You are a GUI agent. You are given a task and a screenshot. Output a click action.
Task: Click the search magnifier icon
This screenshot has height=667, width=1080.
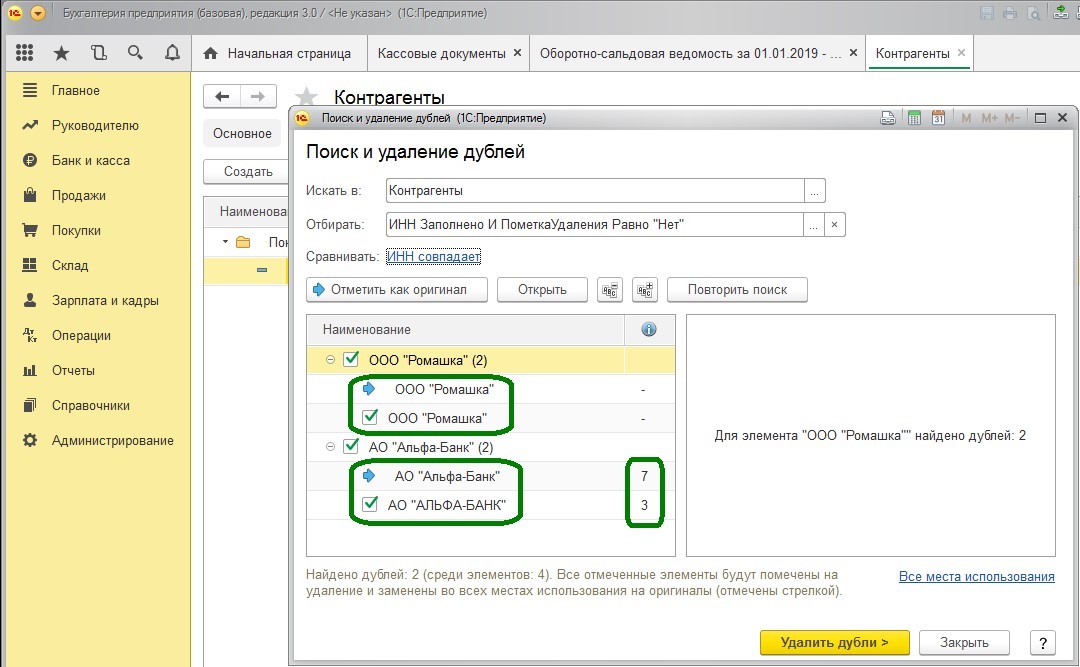[x=135, y=52]
